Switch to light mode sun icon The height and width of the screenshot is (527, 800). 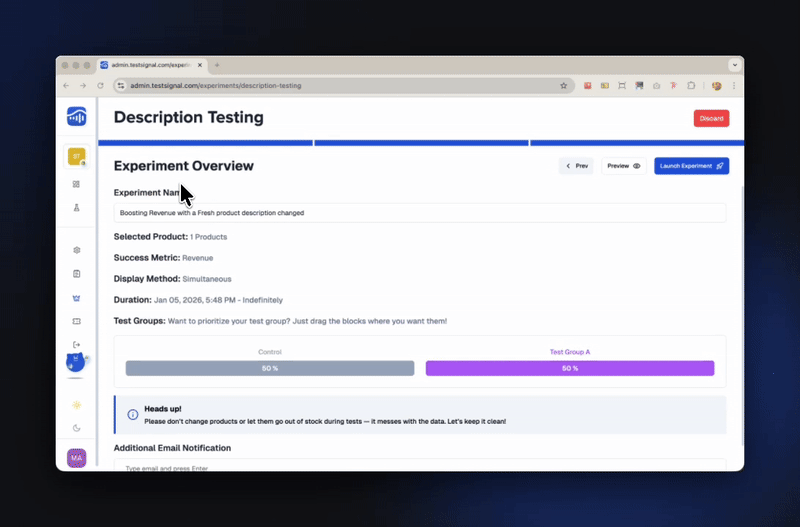pyautogui.click(x=77, y=404)
